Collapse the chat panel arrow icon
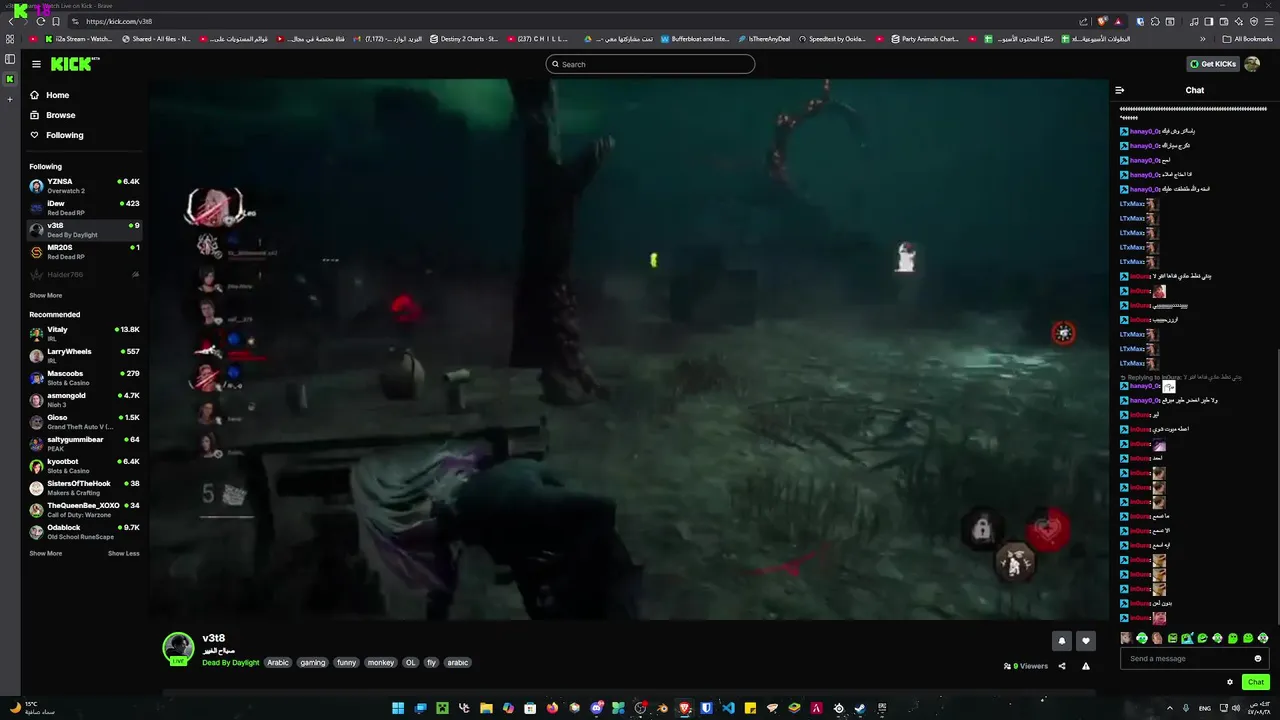1280x720 pixels. pyautogui.click(x=1120, y=90)
